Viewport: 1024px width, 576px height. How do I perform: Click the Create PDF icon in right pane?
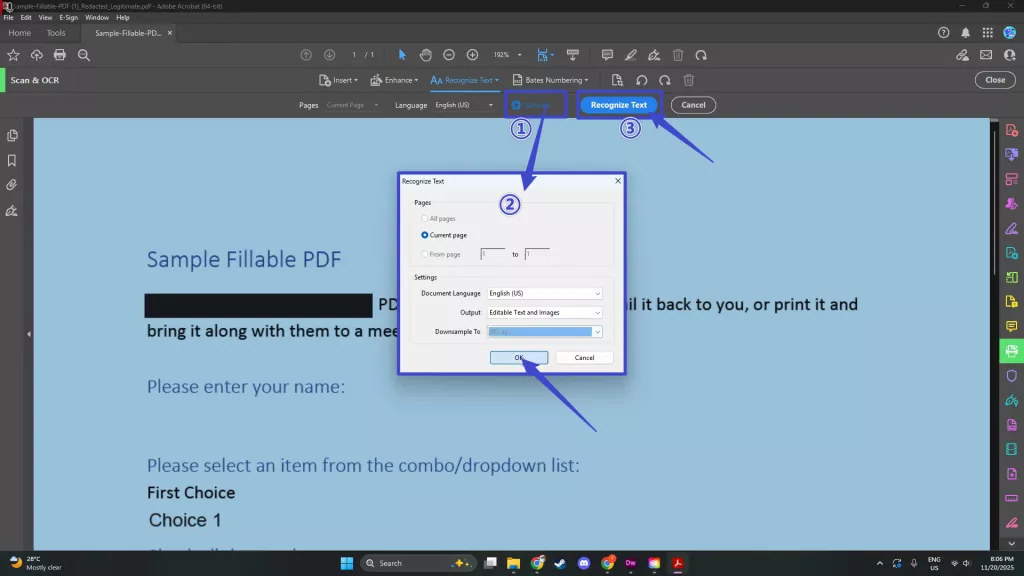(x=1012, y=130)
